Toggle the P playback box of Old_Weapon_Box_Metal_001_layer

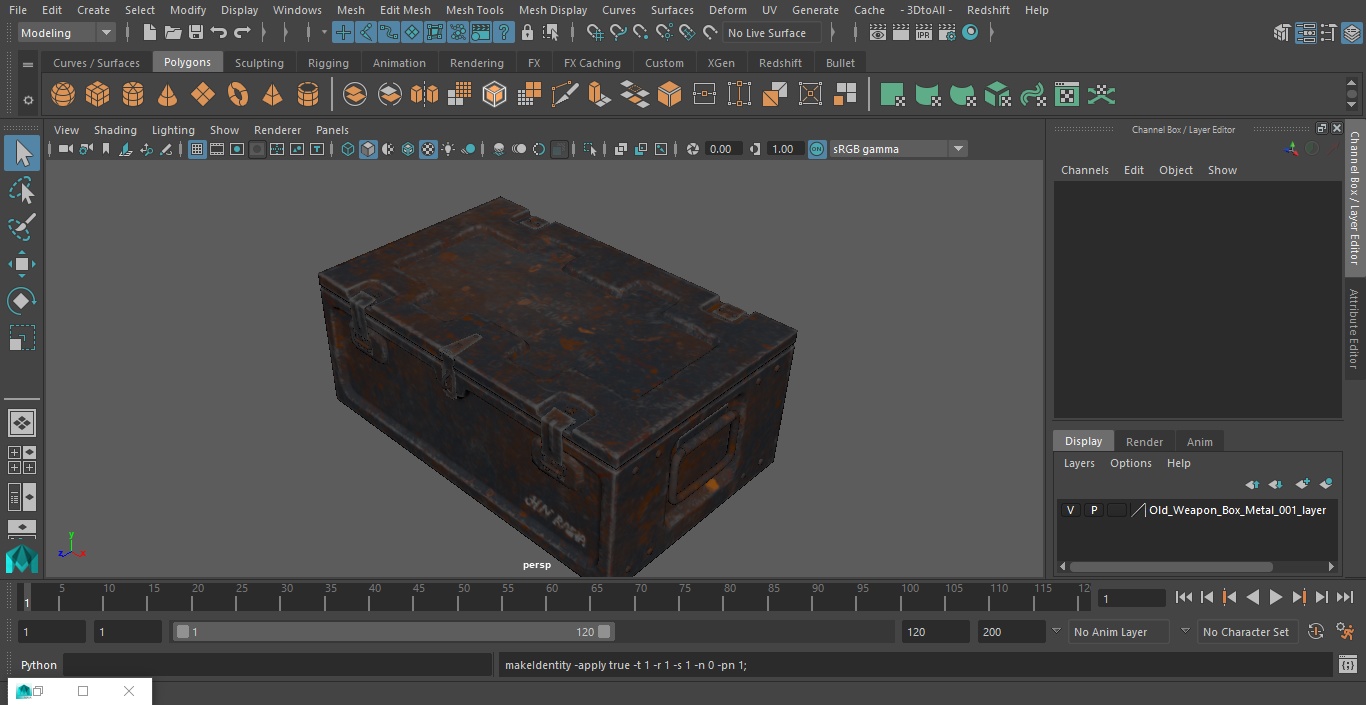1094,510
